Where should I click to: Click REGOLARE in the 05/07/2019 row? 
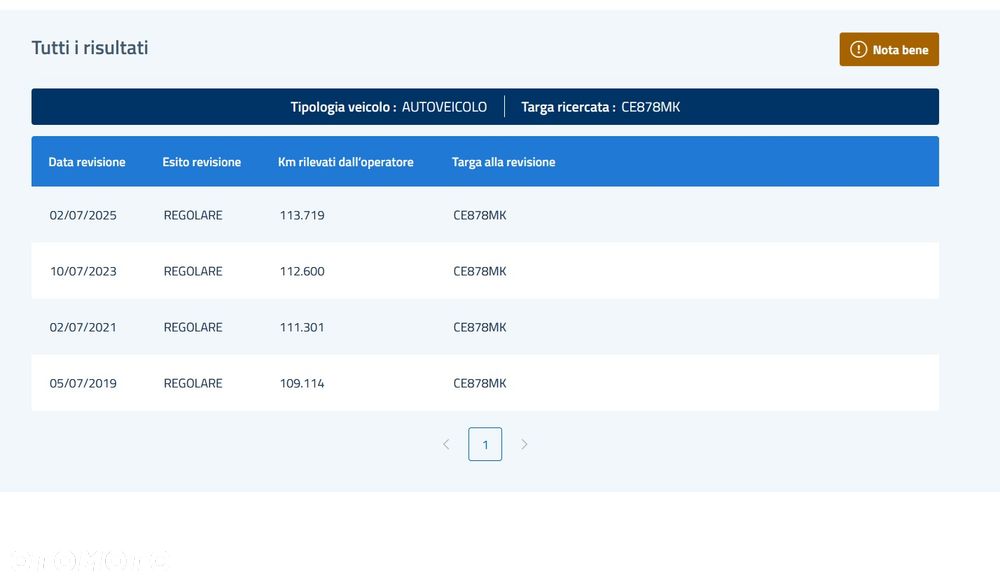[193, 383]
